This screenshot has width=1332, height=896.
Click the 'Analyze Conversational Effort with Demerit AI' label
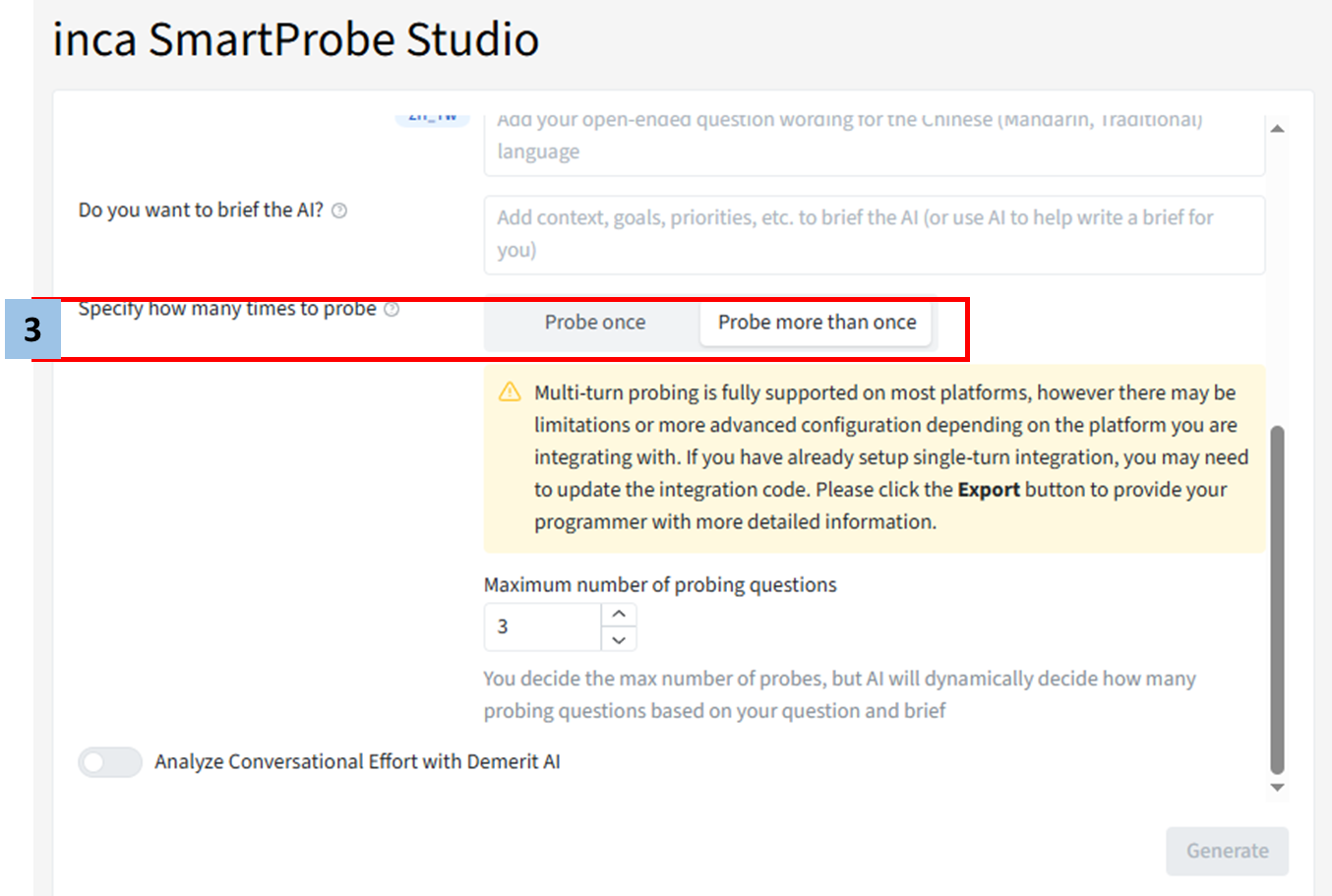click(x=357, y=762)
